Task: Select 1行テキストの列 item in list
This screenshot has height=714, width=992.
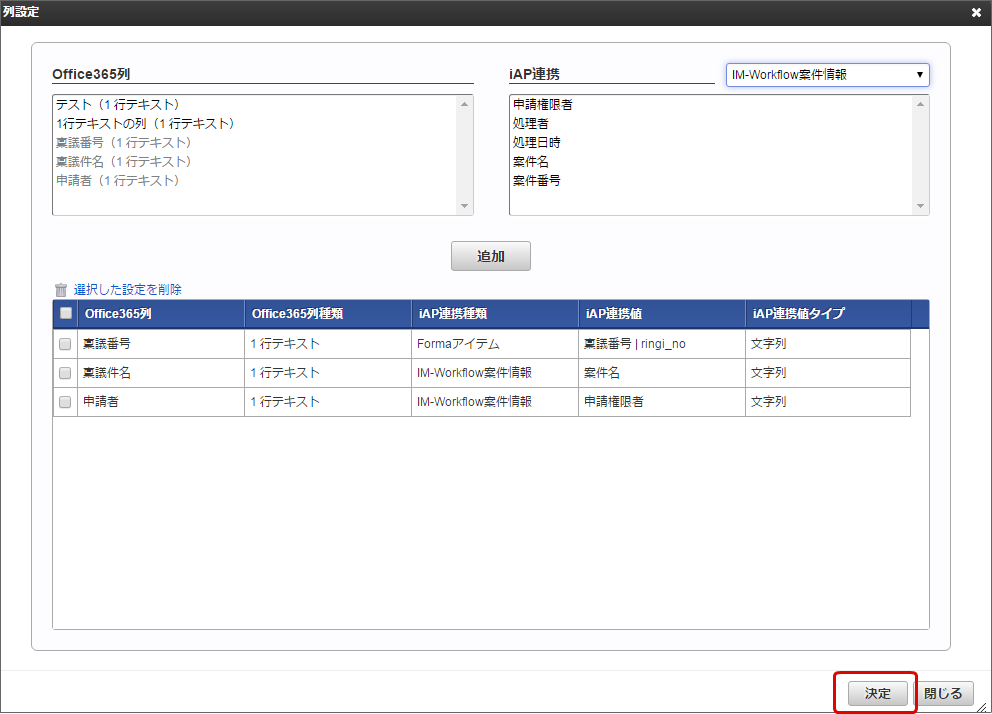Action: (x=145, y=123)
